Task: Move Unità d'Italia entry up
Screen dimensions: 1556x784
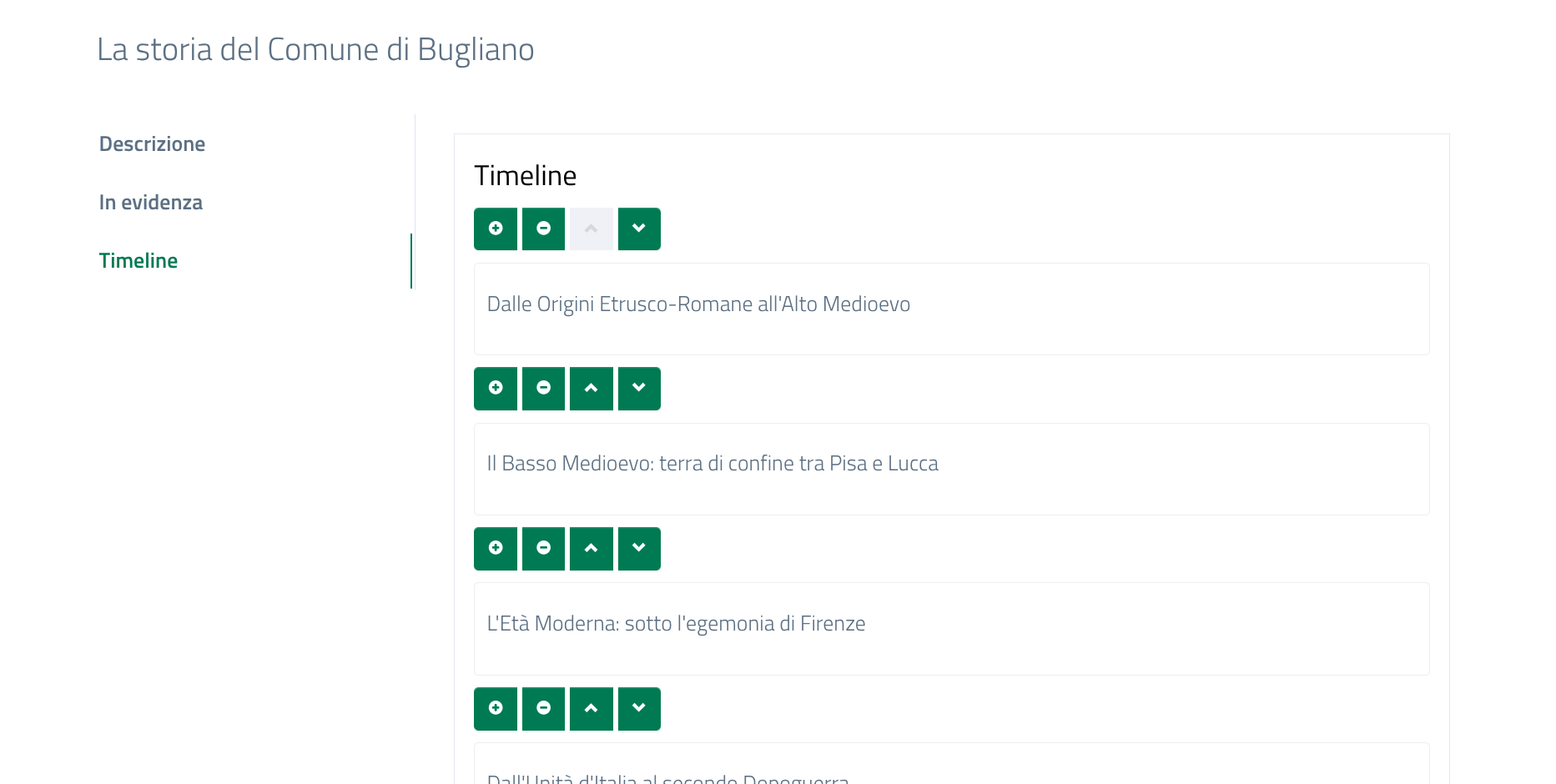Action: click(x=592, y=709)
